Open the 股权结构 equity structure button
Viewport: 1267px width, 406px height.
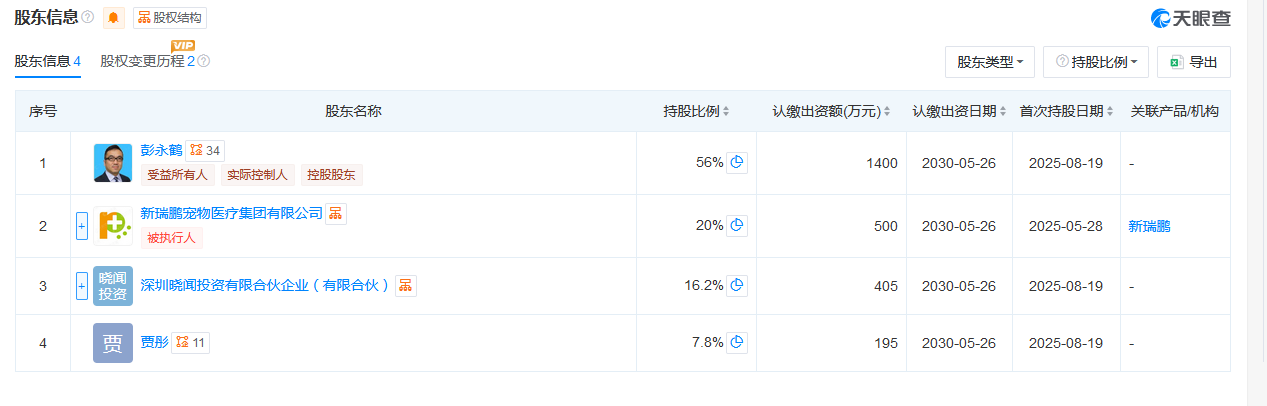pyautogui.click(x=171, y=18)
